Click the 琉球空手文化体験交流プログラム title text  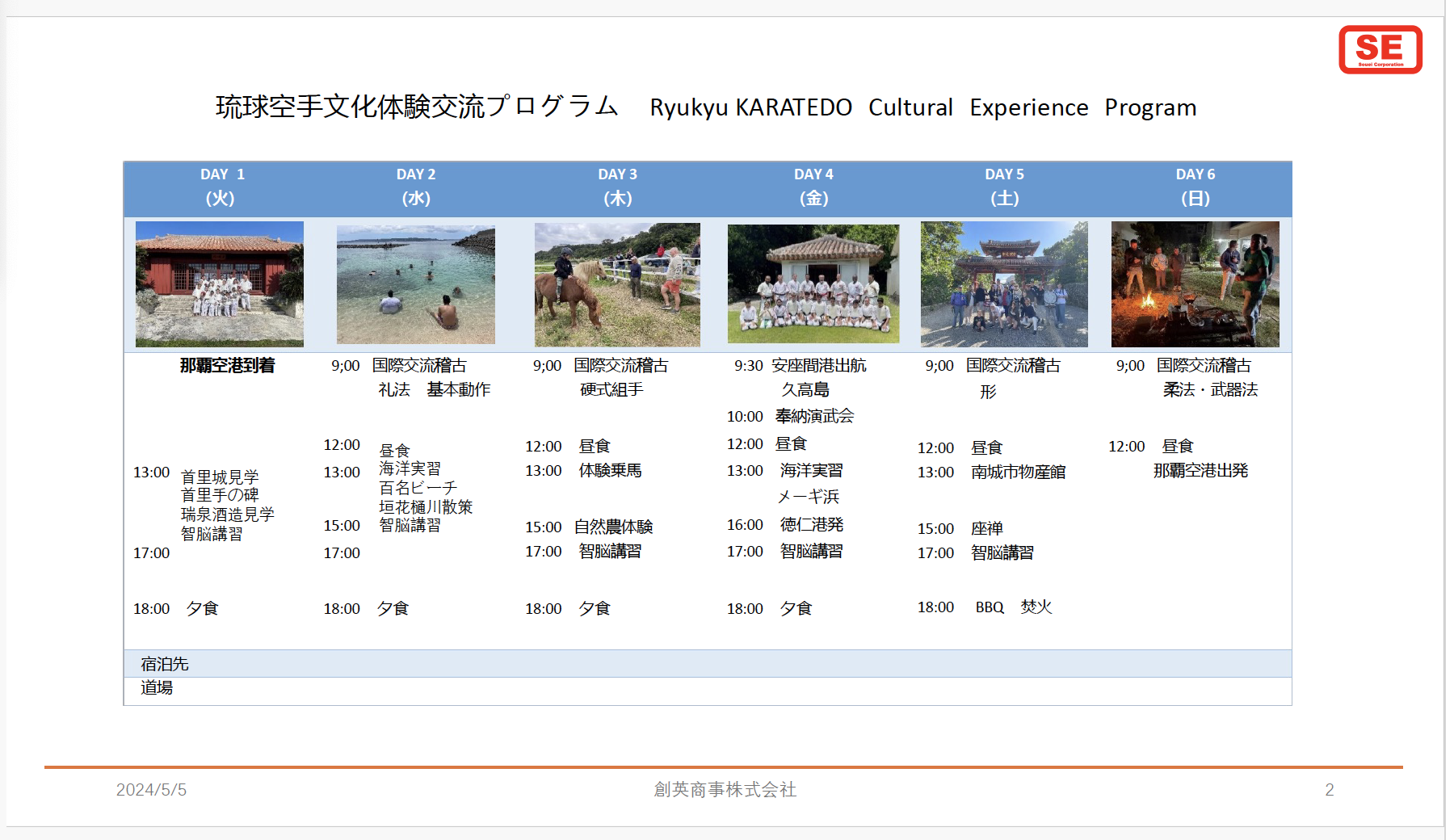[417, 107]
